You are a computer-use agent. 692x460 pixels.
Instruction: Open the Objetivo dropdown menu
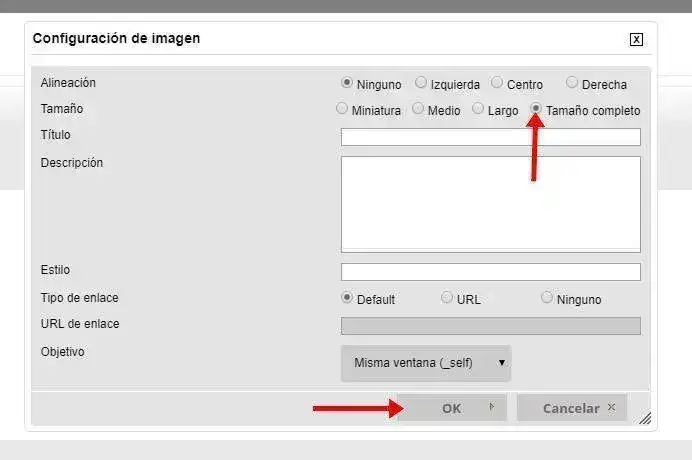click(x=426, y=363)
